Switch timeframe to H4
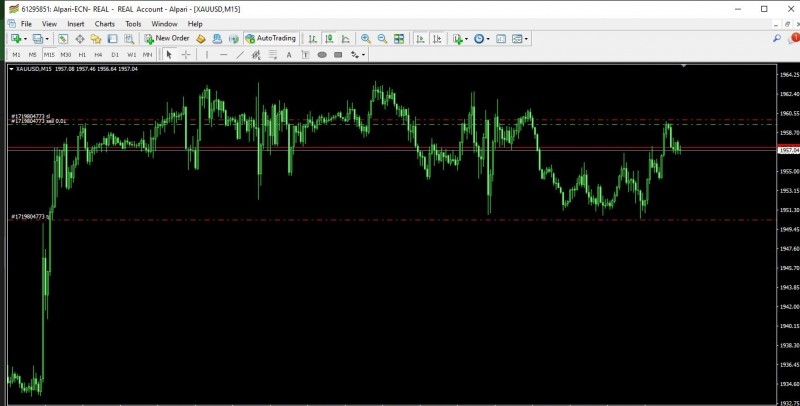Viewport: 800px width, 406px height. tap(98, 55)
